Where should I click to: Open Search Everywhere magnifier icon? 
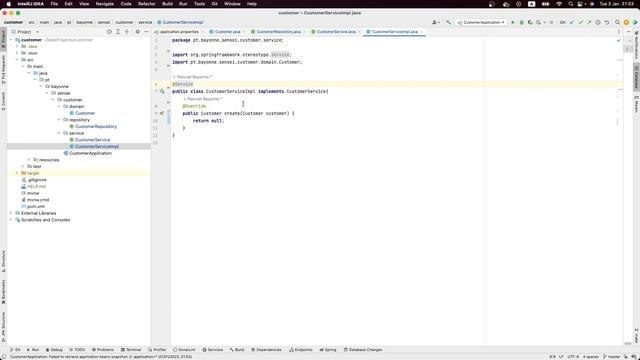click(618, 22)
